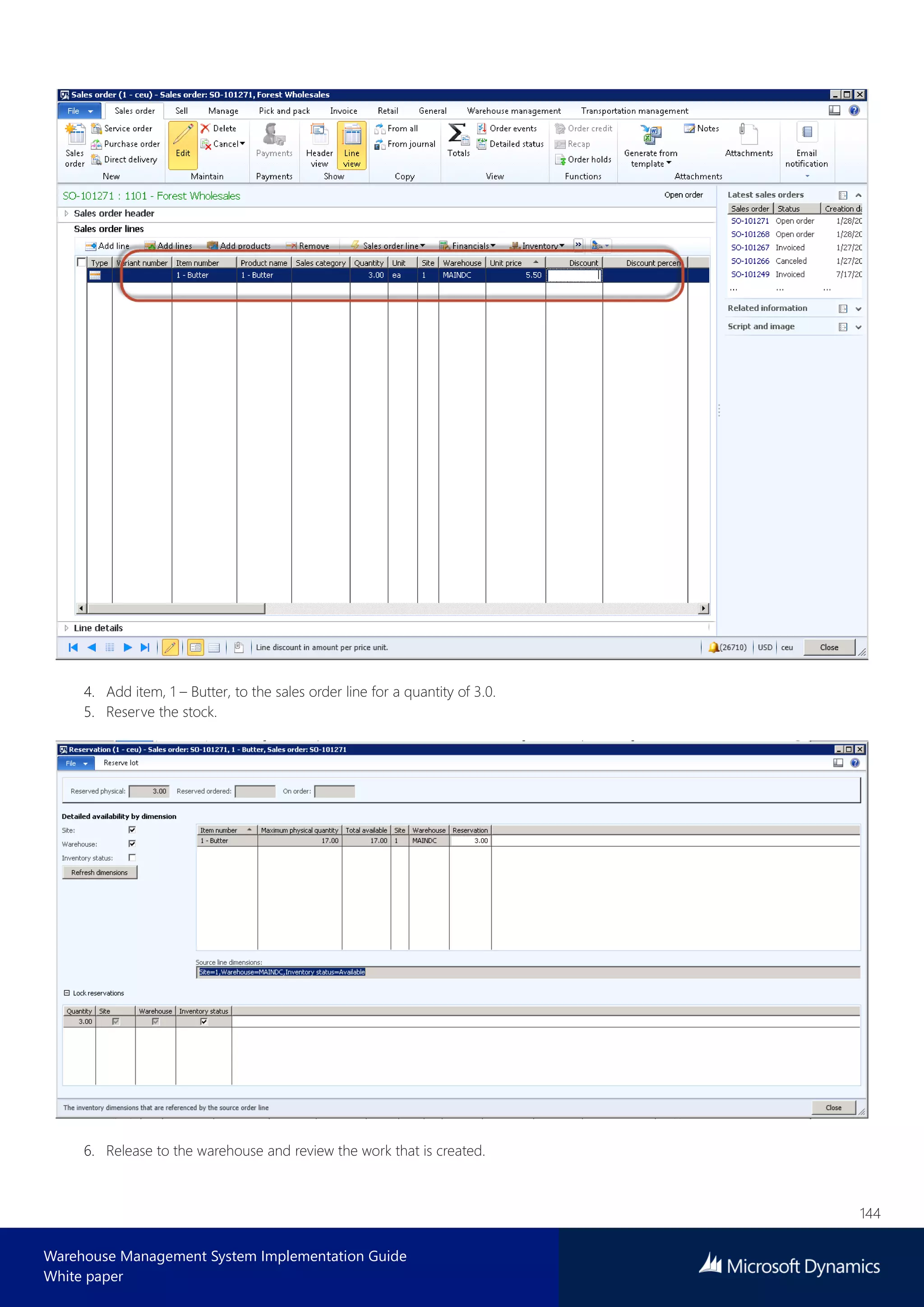The width and height of the screenshot is (924, 1307).
Task: Open Order events
Action: (x=507, y=129)
